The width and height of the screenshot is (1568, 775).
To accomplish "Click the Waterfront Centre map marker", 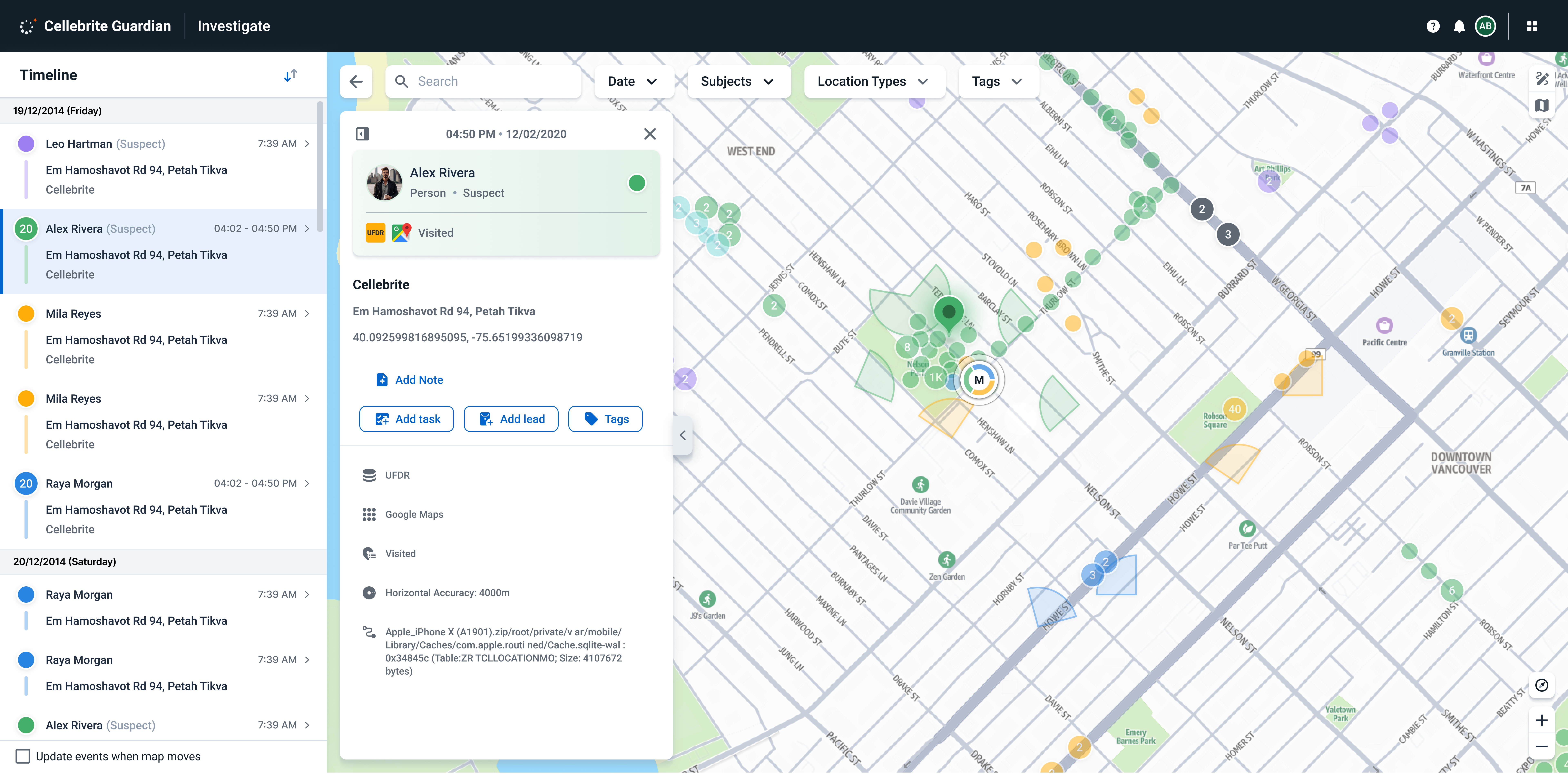I will click(x=1486, y=58).
